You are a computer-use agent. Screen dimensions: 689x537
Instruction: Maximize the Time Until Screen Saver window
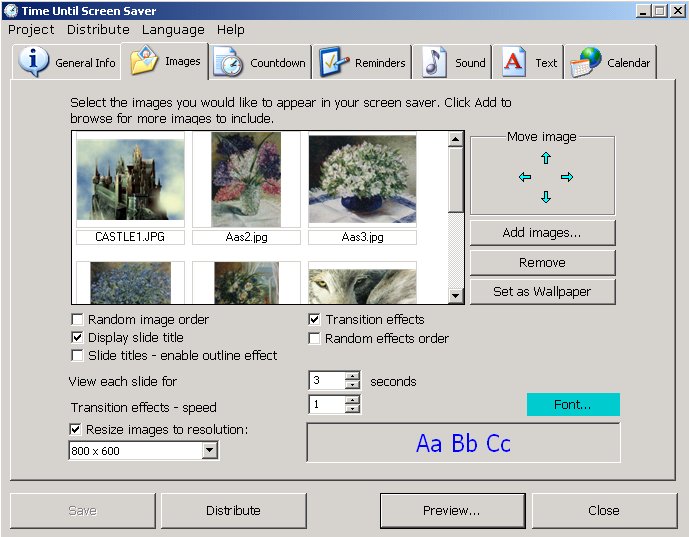pyautogui.click(x=660, y=11)
